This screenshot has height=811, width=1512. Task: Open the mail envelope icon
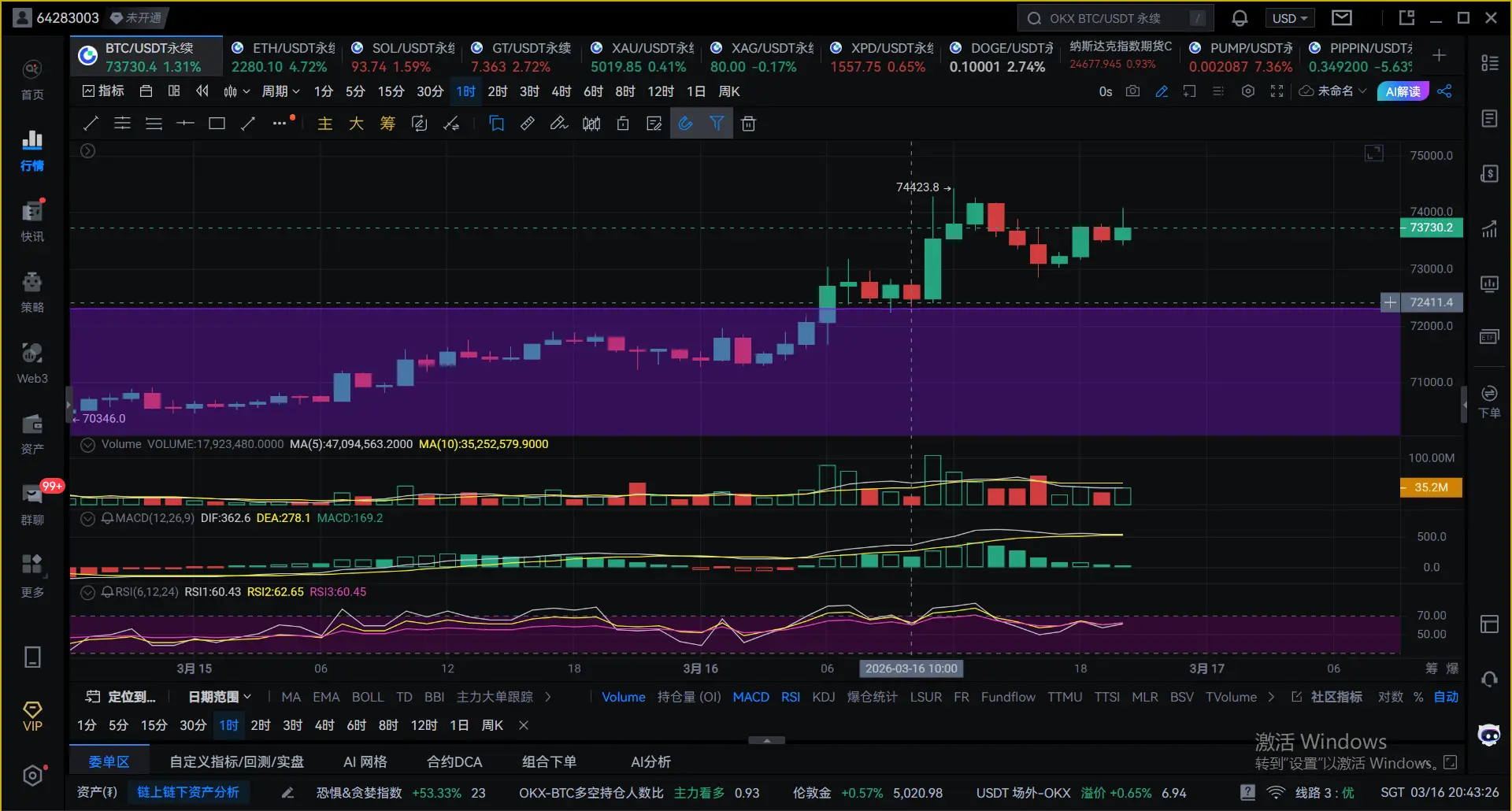pos(1342,17)
